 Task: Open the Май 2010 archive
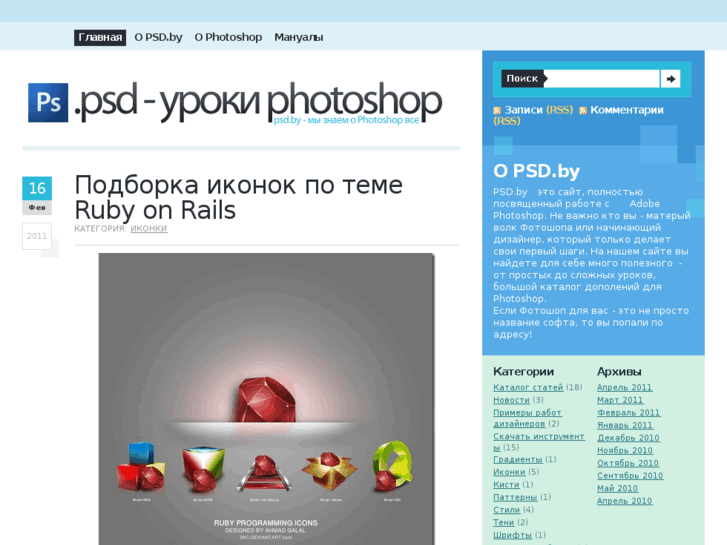pos(617,488)
